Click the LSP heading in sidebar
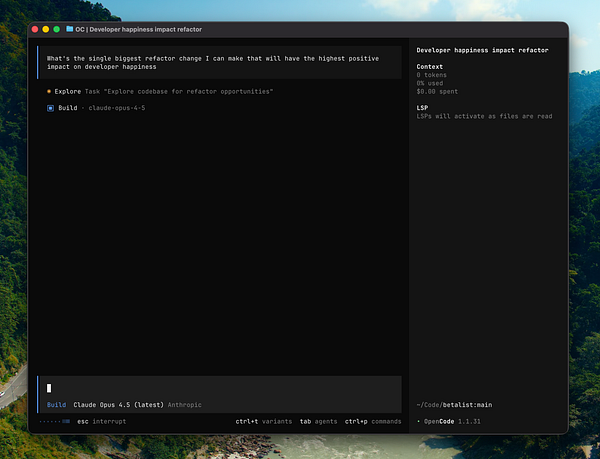This screenshot has width=600, height=459. tap(422, 108)
